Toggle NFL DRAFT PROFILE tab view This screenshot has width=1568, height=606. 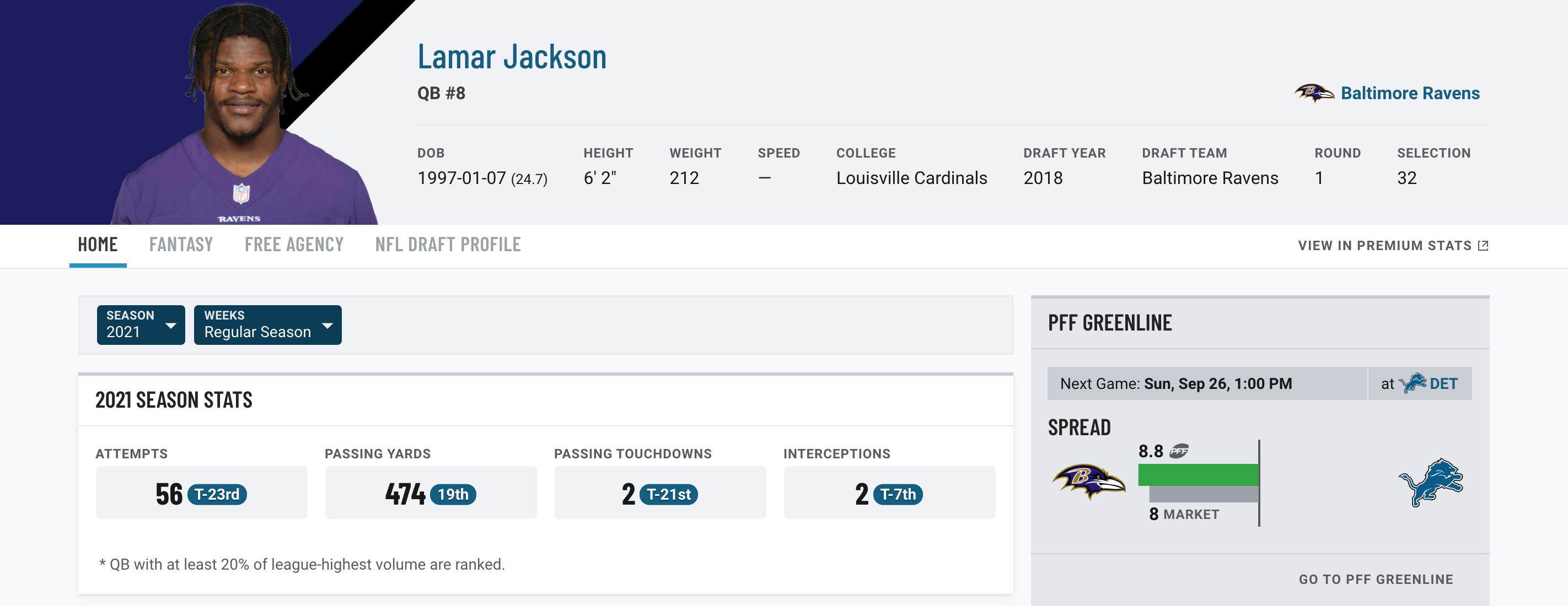[x=448, y=243]
